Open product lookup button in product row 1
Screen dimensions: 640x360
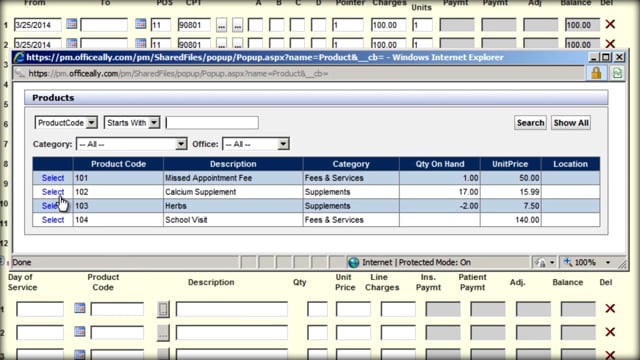click(163, 309)
